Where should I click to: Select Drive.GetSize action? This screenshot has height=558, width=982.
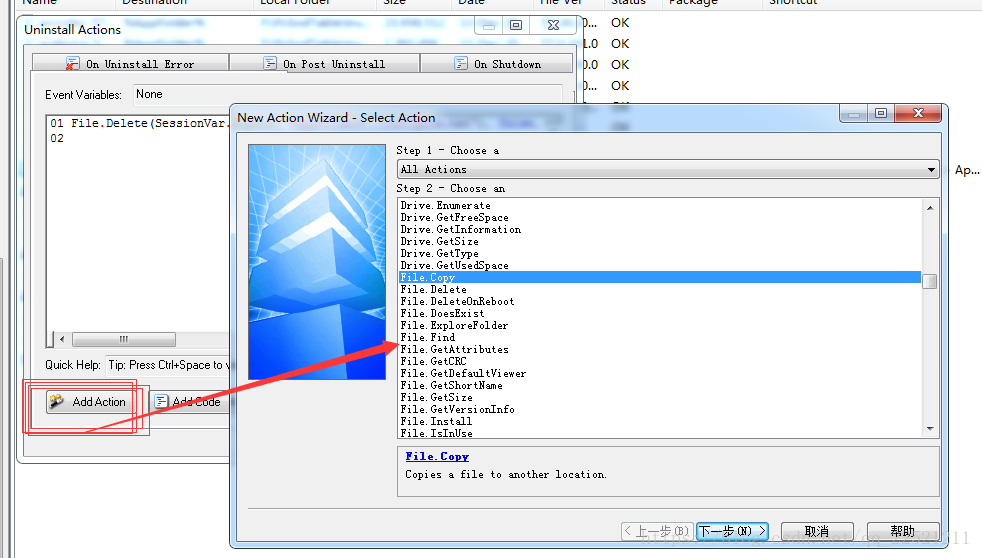point(439,241)
